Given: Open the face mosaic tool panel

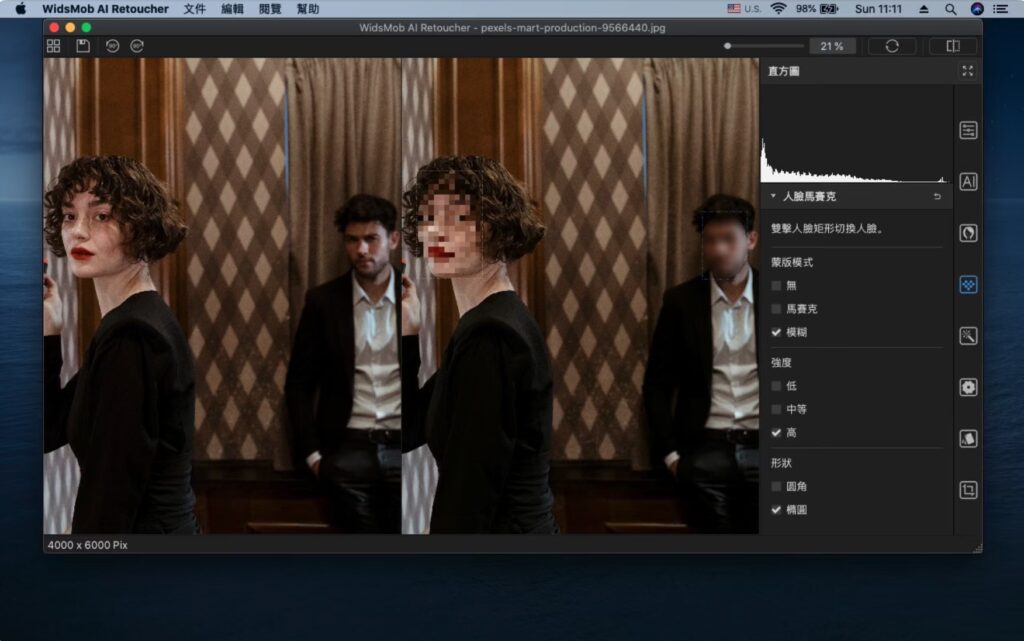Looking at the screenshot, I should click(x=967, y=284).
